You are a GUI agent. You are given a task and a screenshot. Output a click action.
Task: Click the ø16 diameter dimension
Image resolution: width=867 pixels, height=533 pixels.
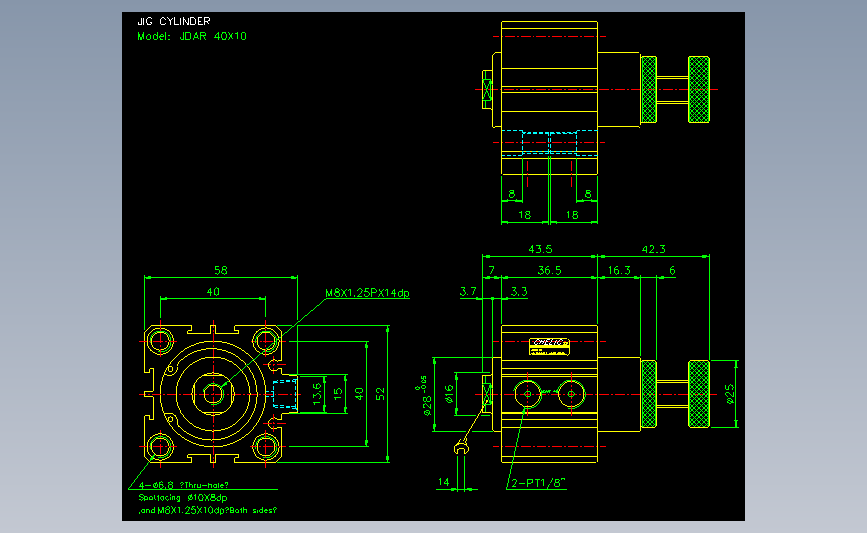[x=450, y=393]
